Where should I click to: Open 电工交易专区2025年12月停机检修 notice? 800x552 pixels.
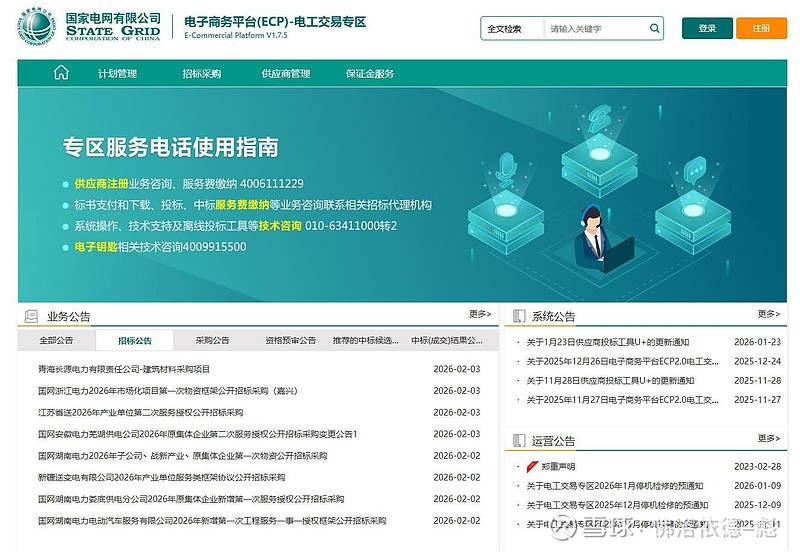[617, 505]
